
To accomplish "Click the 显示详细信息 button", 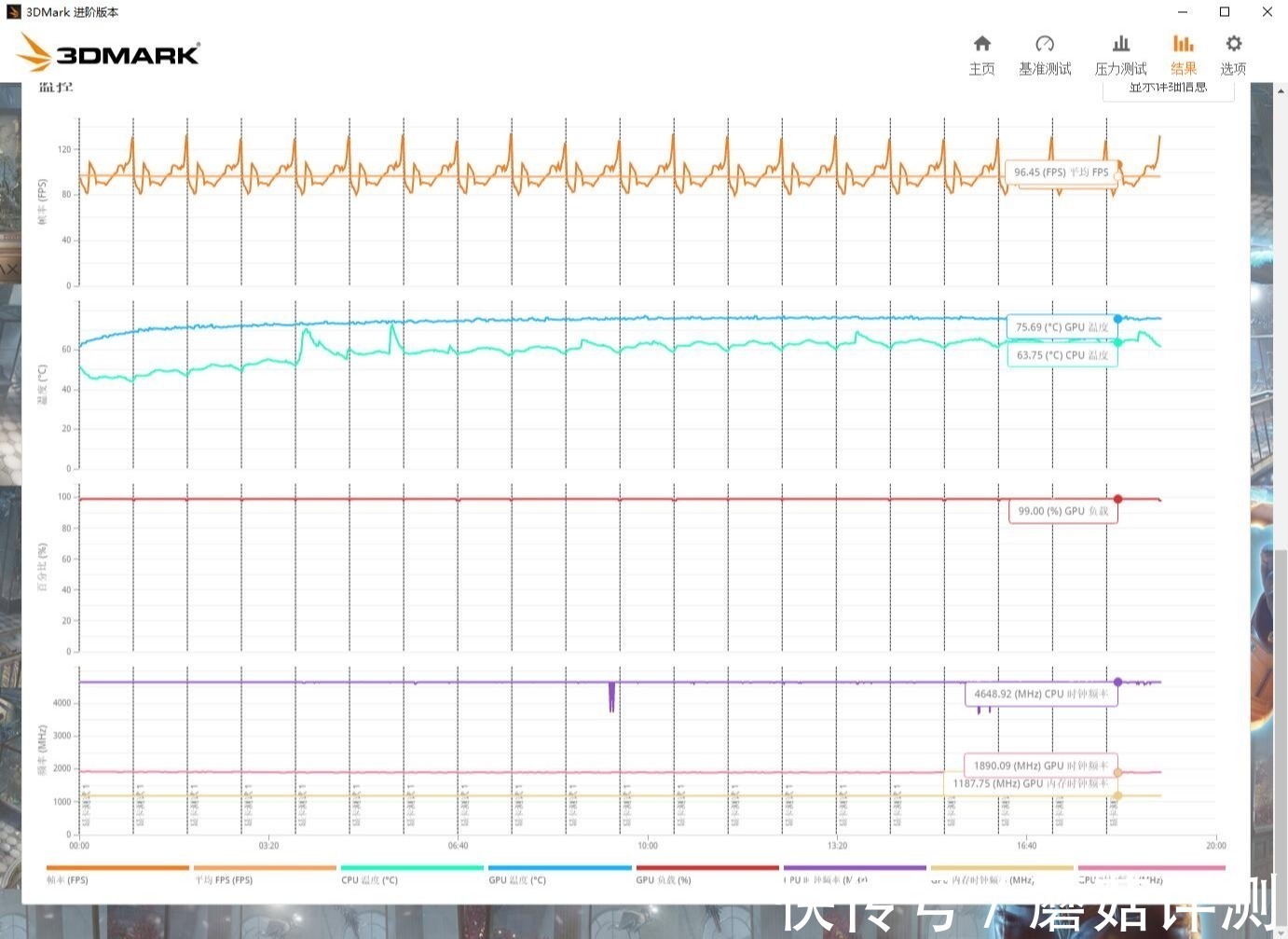I will pyautogui.click(x=1169, y=89).
